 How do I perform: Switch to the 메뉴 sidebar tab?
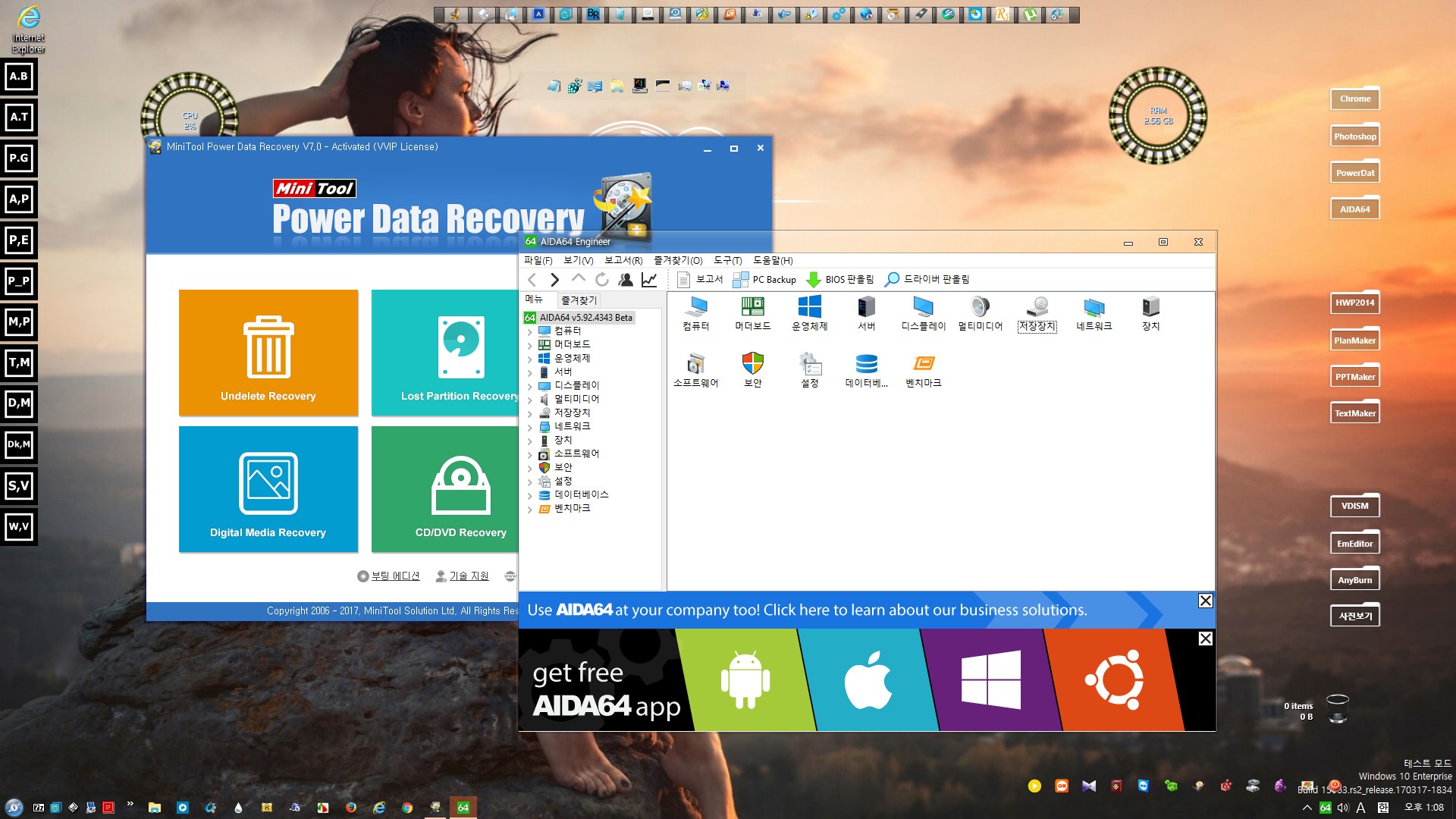pos(535,300)
